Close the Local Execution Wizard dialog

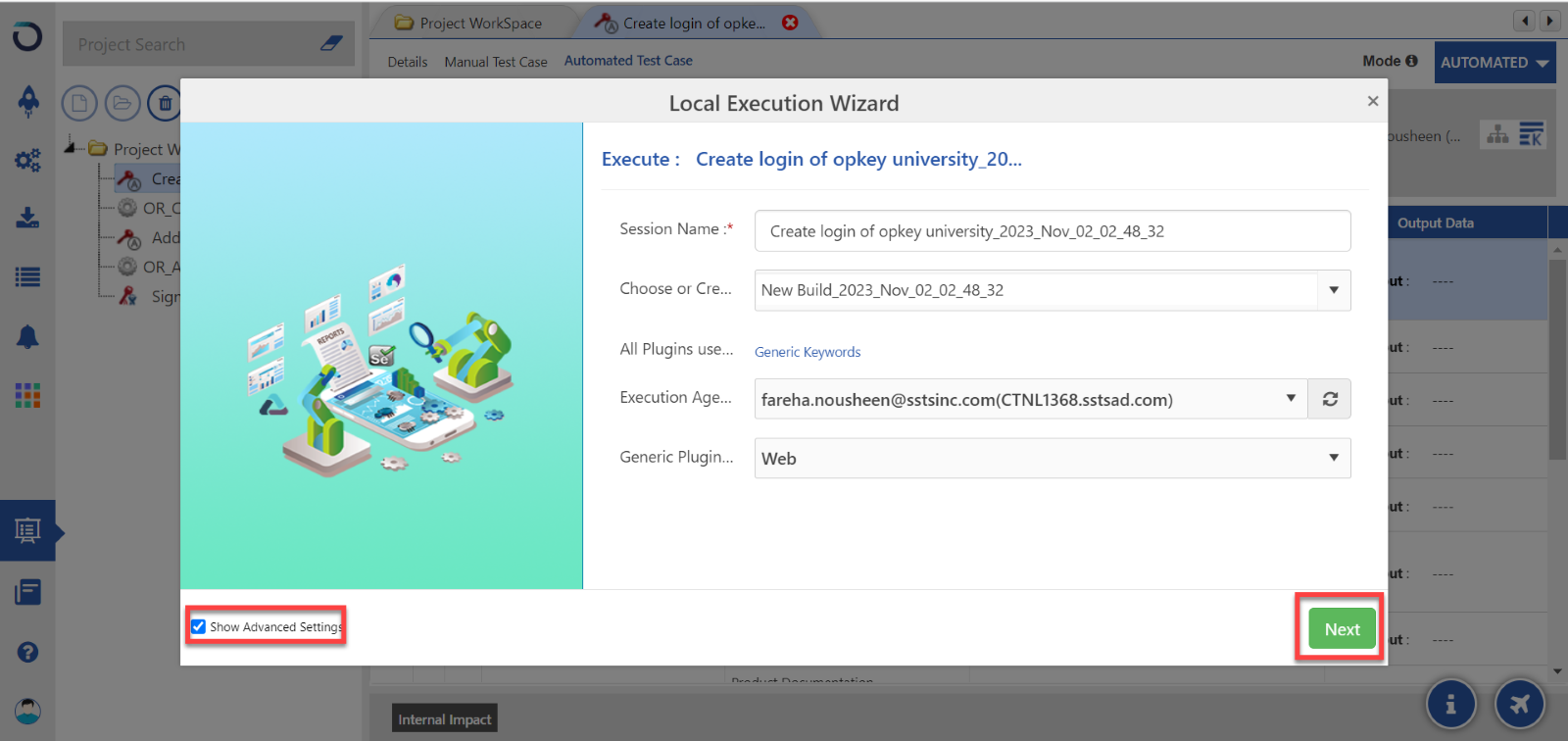1373,101
